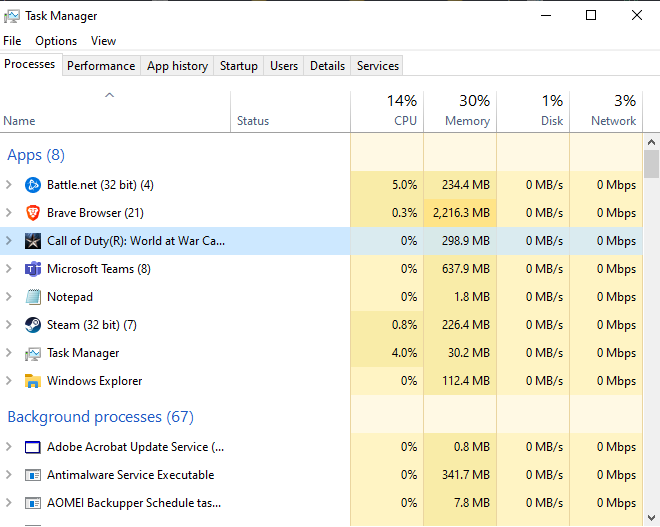The height and width of the screenshot is (527, 660).
Task: Click the Windows Explorer folder icon
Action: (x=32, y=381)
